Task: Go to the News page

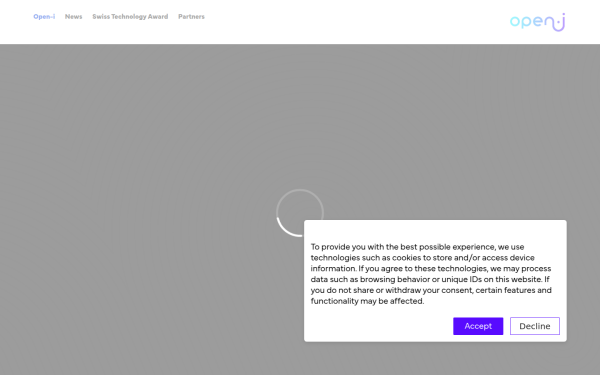Action: (x=73, y=16)
